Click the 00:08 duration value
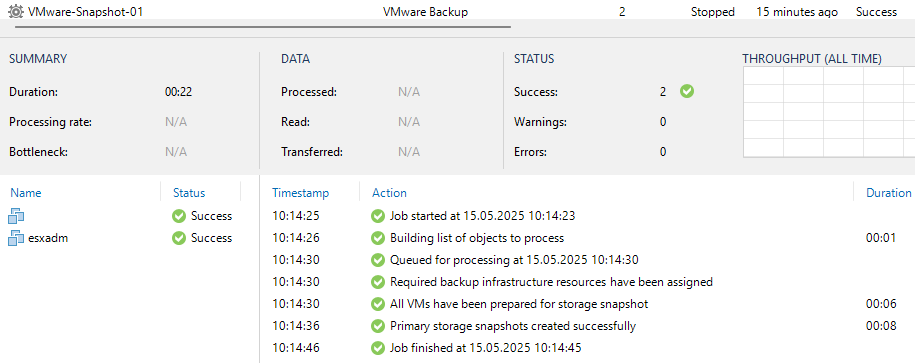The image size is (915, 363). 881,326
